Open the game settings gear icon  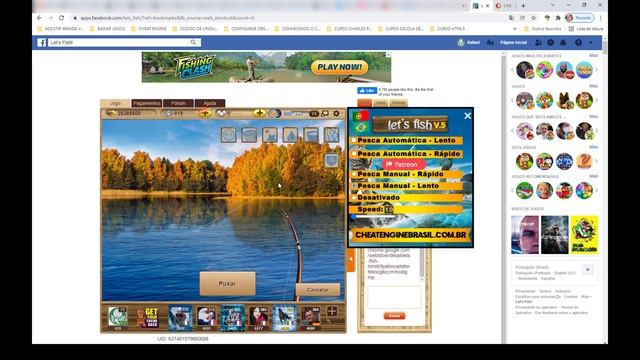pos(336,113)
